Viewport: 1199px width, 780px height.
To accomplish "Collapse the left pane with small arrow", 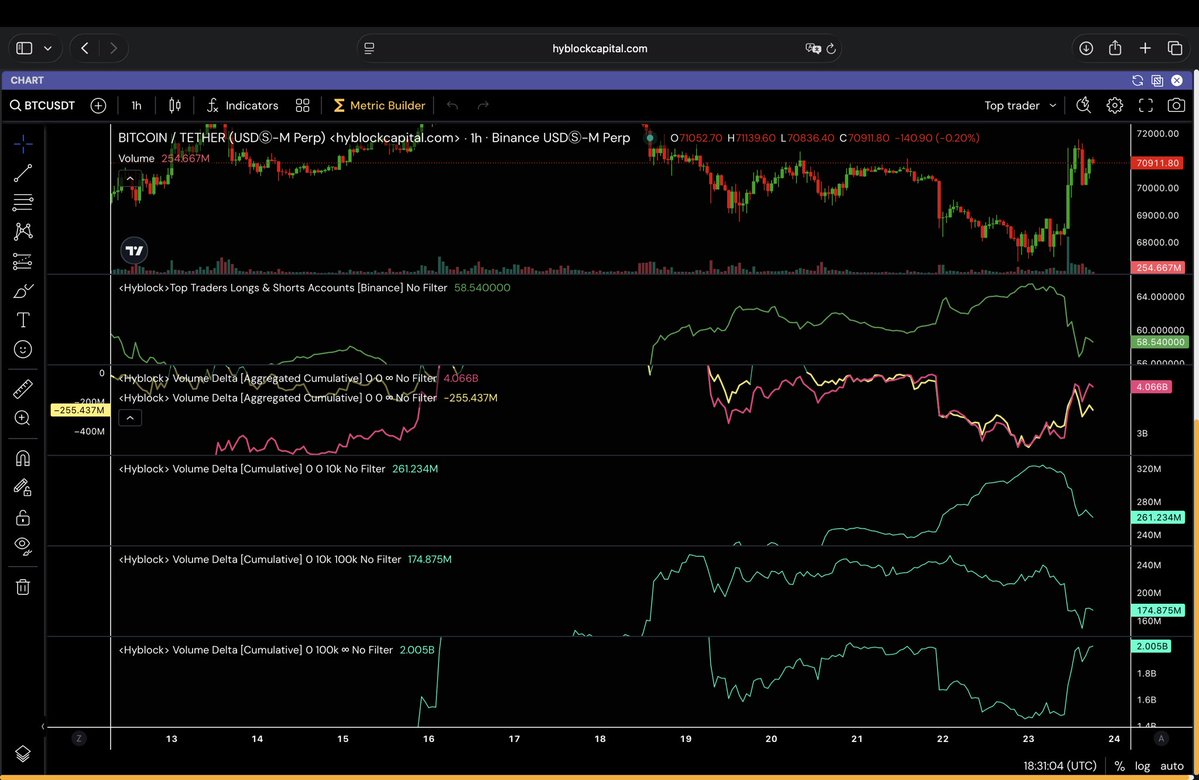I will (43, 726).
